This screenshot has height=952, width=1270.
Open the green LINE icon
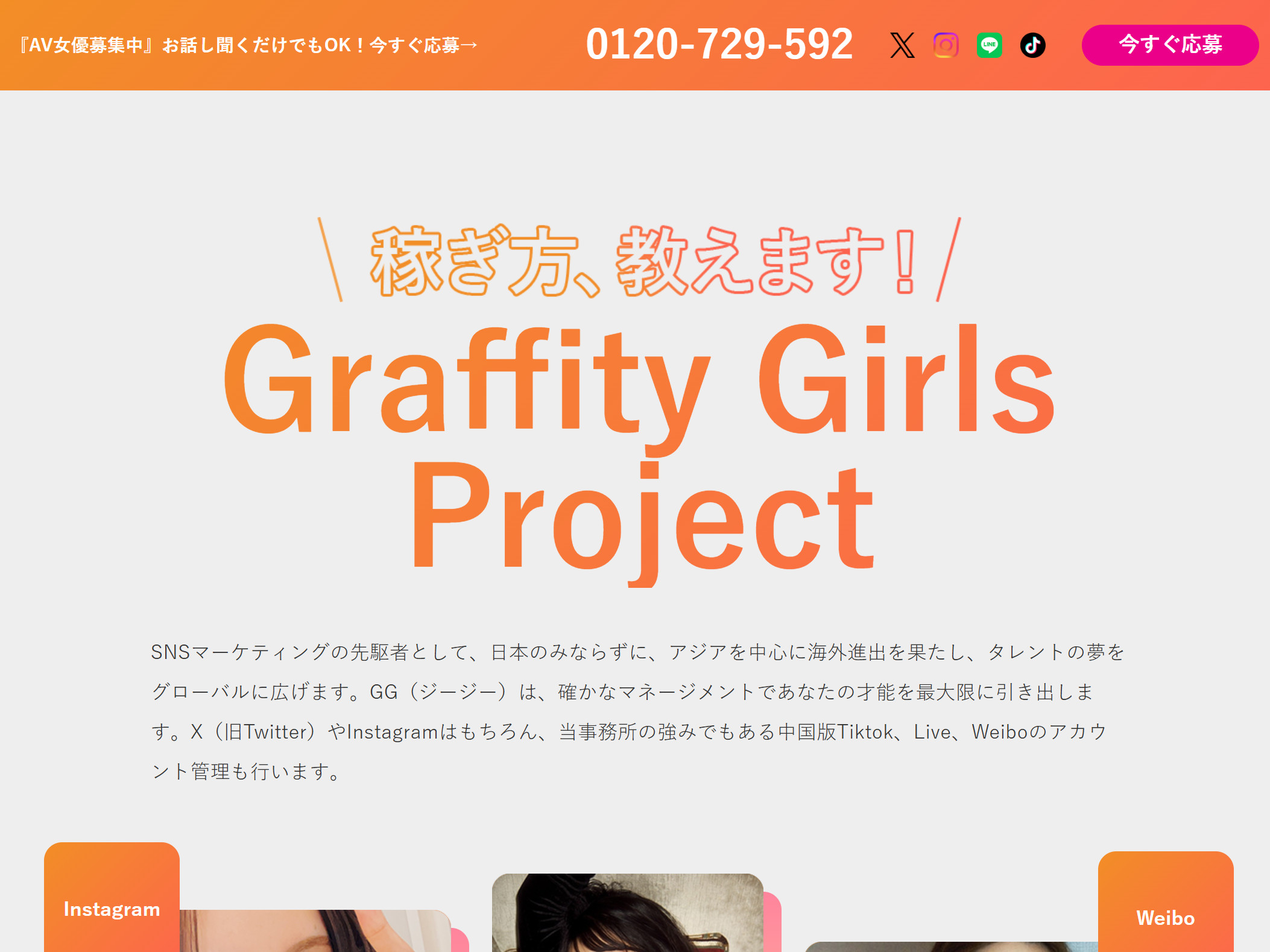[x=989, y=45]
